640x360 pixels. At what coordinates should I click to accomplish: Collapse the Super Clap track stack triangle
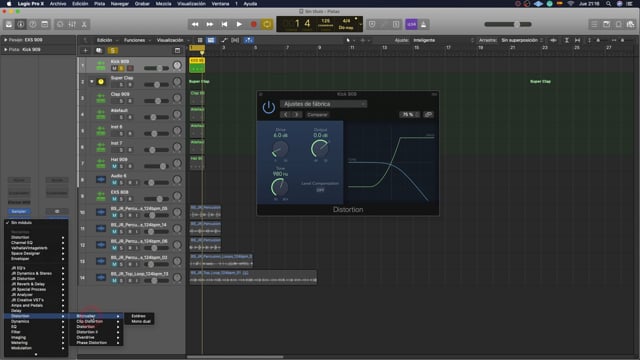92,82
